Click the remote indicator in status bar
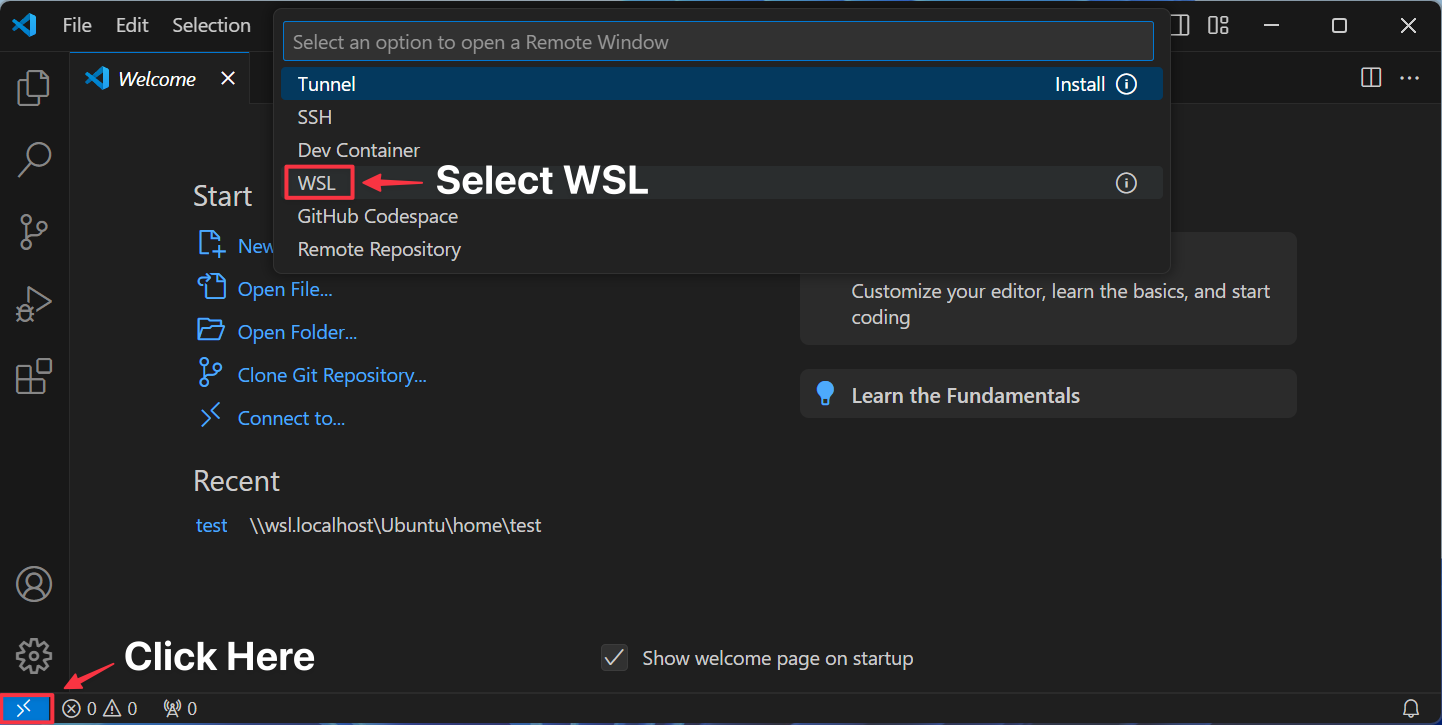Screen dimensions: 1442x725 26,708
